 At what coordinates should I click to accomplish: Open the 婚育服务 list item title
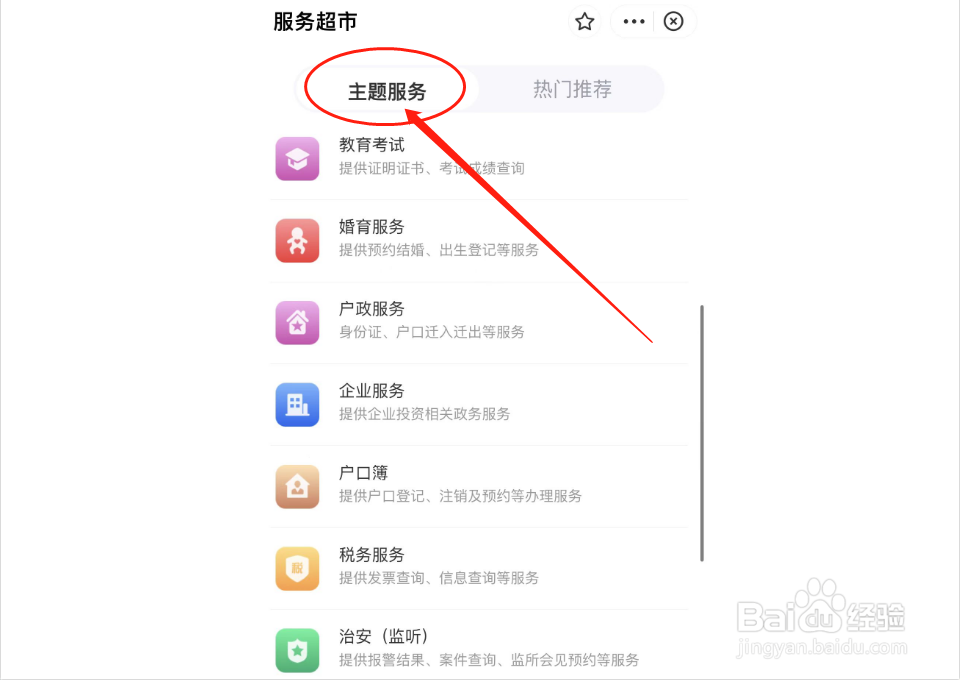372,227
